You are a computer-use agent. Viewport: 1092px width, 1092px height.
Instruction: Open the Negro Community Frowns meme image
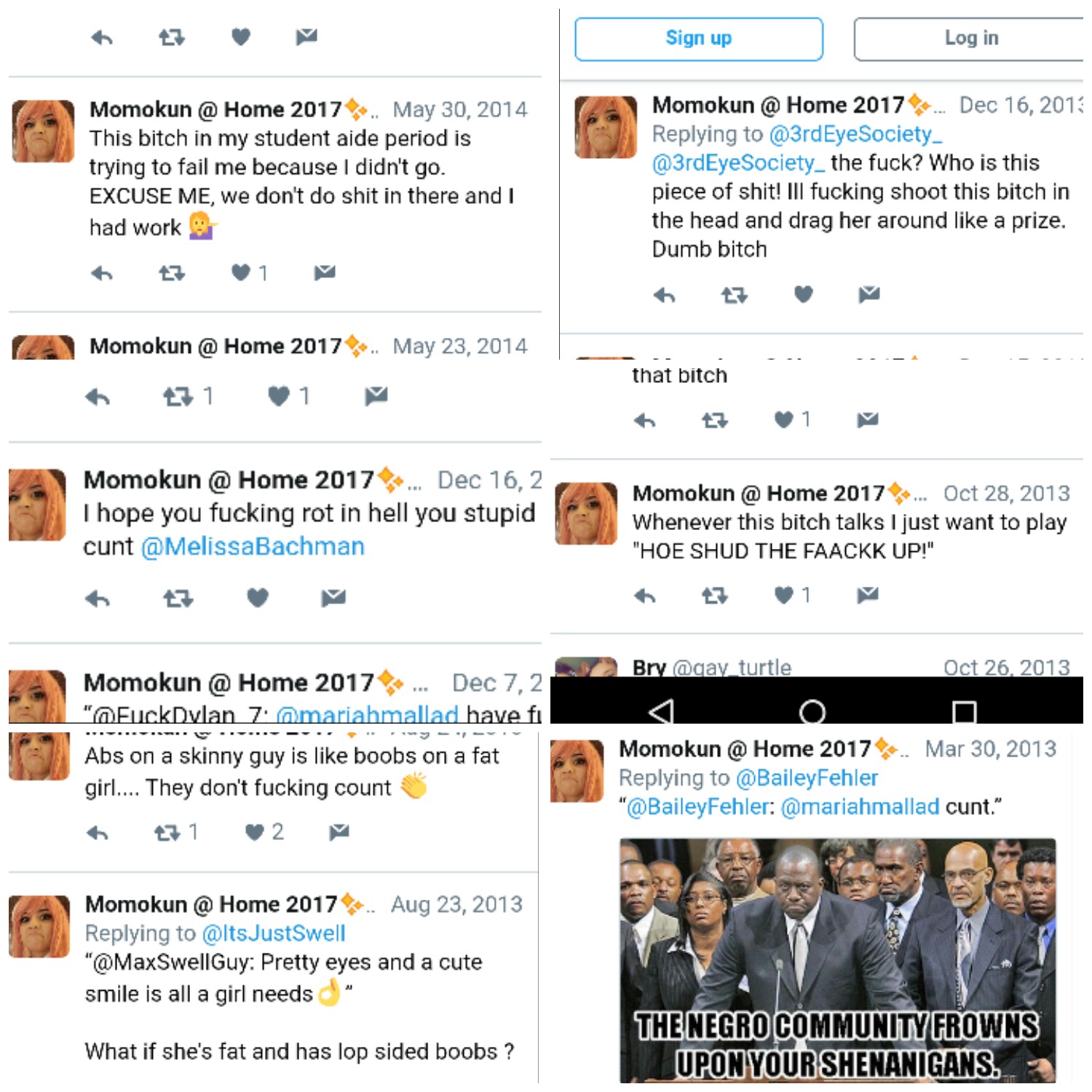[837, 961]
